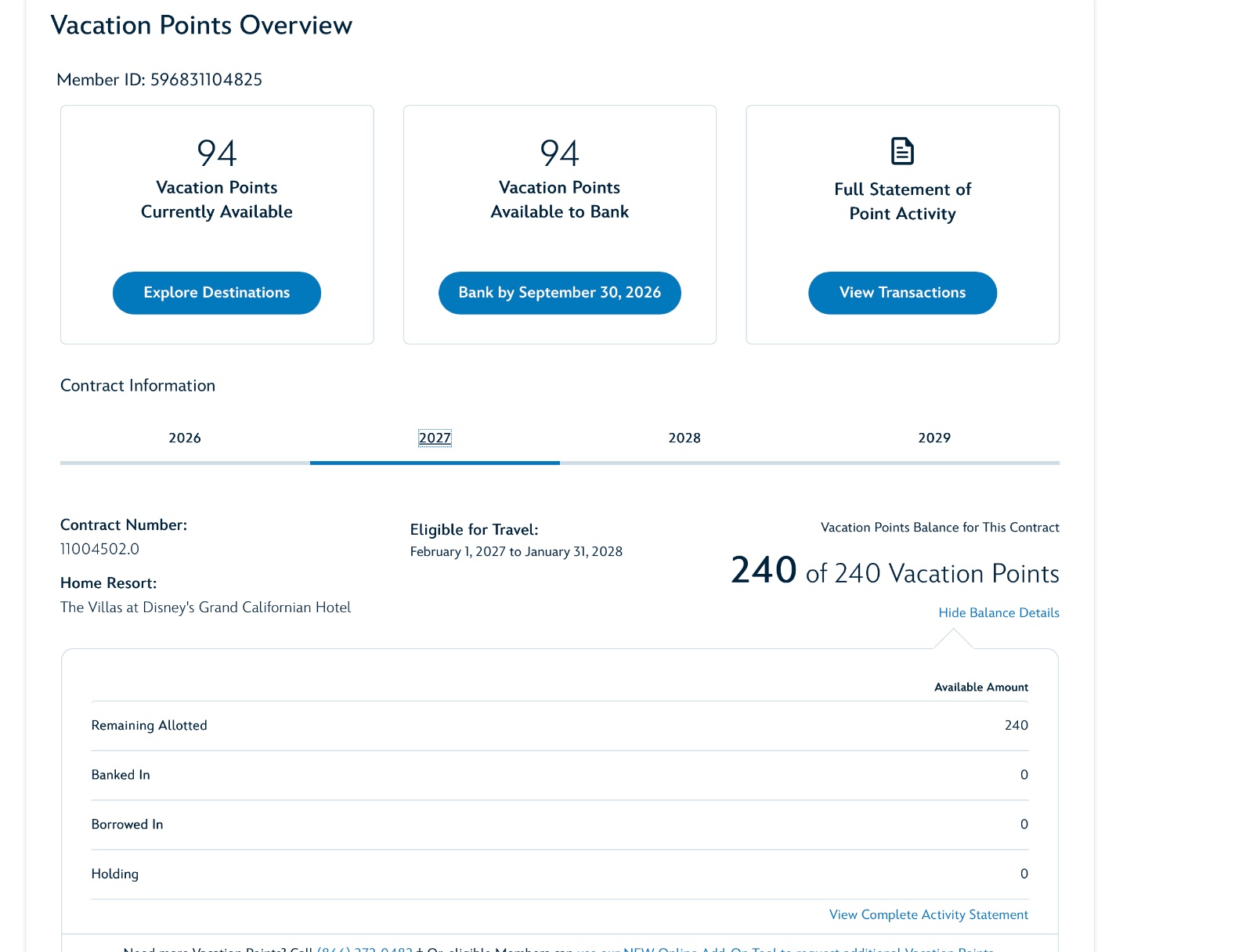Click the Borrowed In row label
The image size is (1253, 952).
coord(127,824)
